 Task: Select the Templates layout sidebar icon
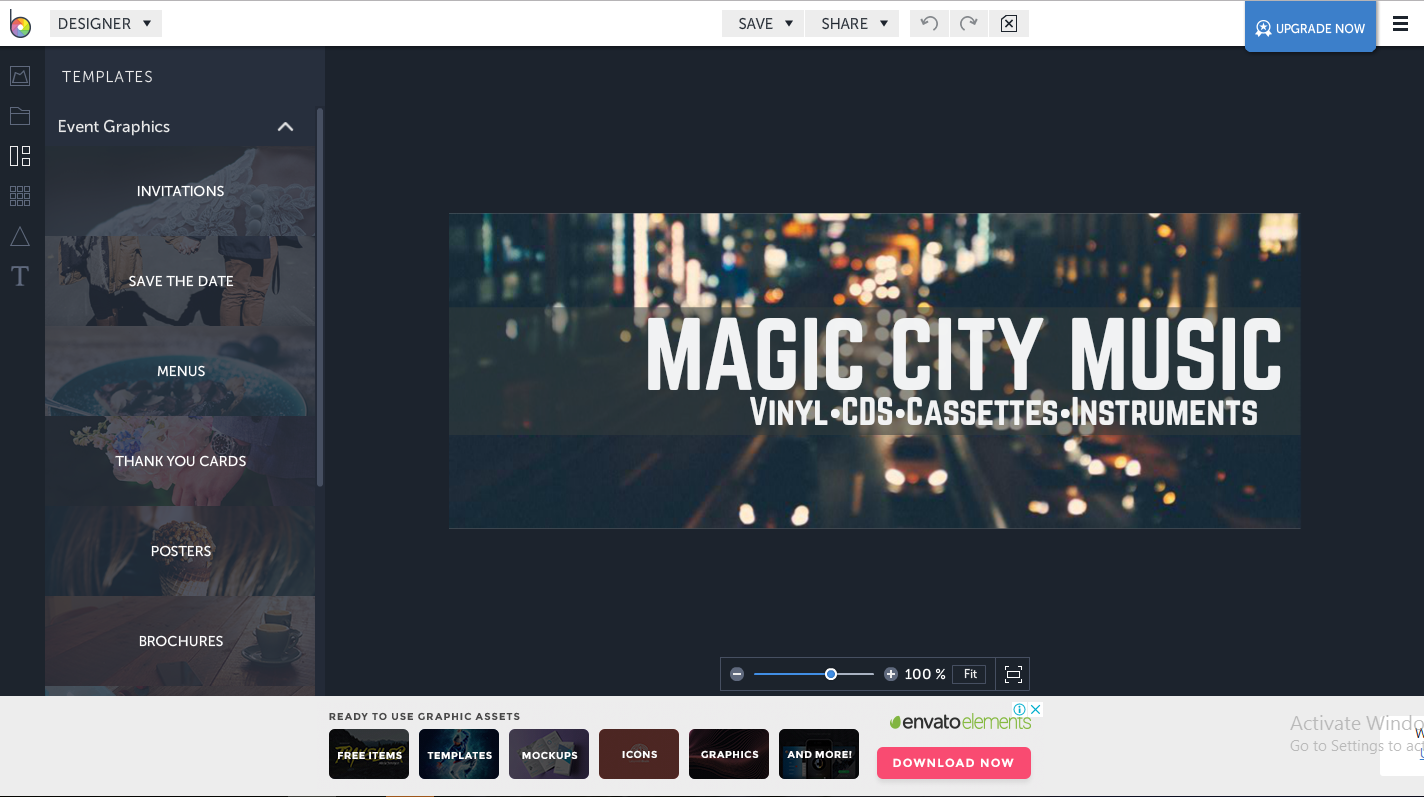pos(20,156)
